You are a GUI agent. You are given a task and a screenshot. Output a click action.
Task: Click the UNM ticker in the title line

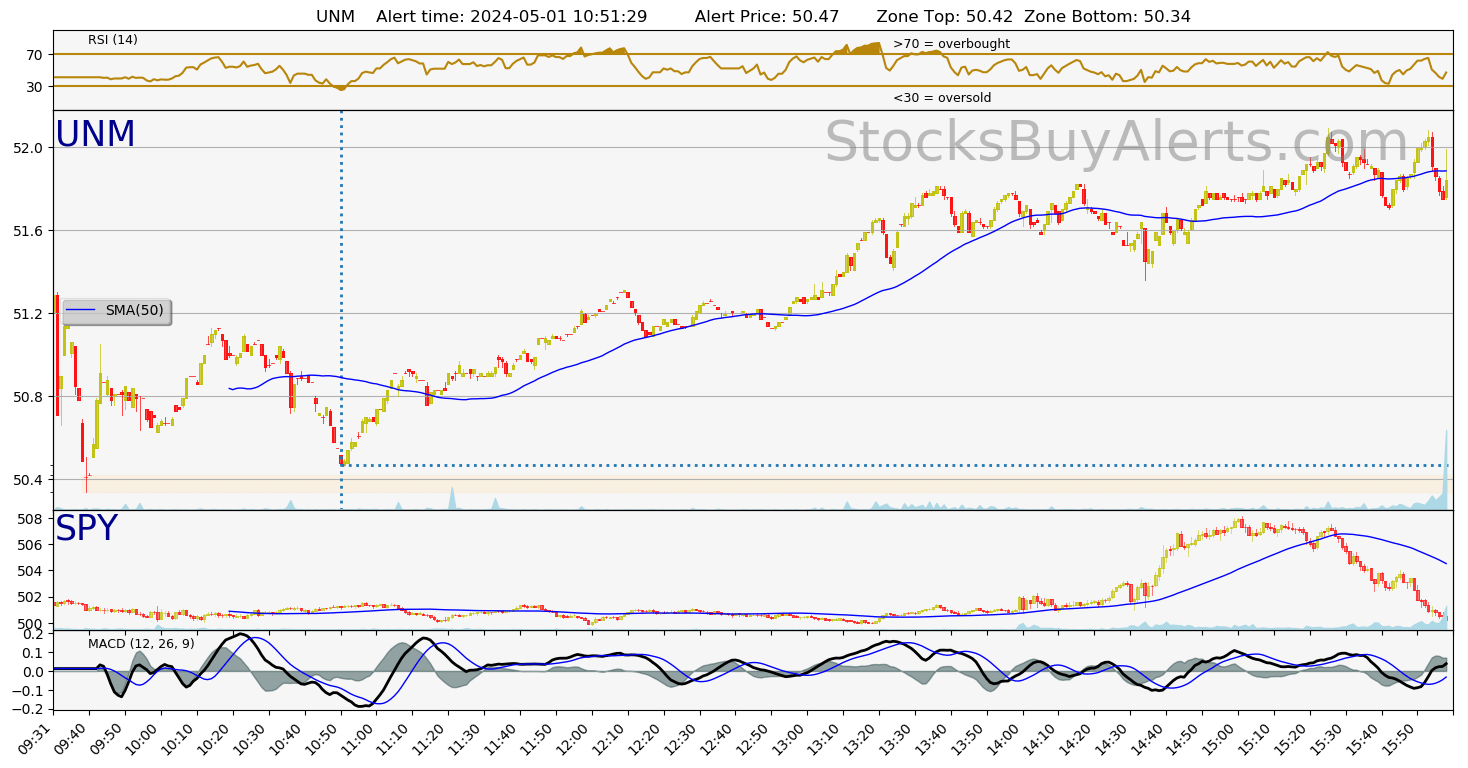[335, 17]
